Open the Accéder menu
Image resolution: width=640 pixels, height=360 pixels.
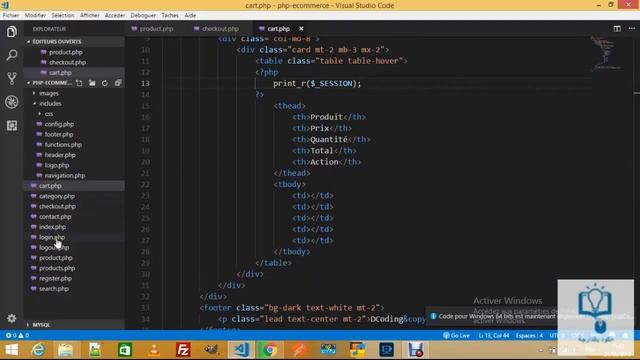[x=115, y=15]
